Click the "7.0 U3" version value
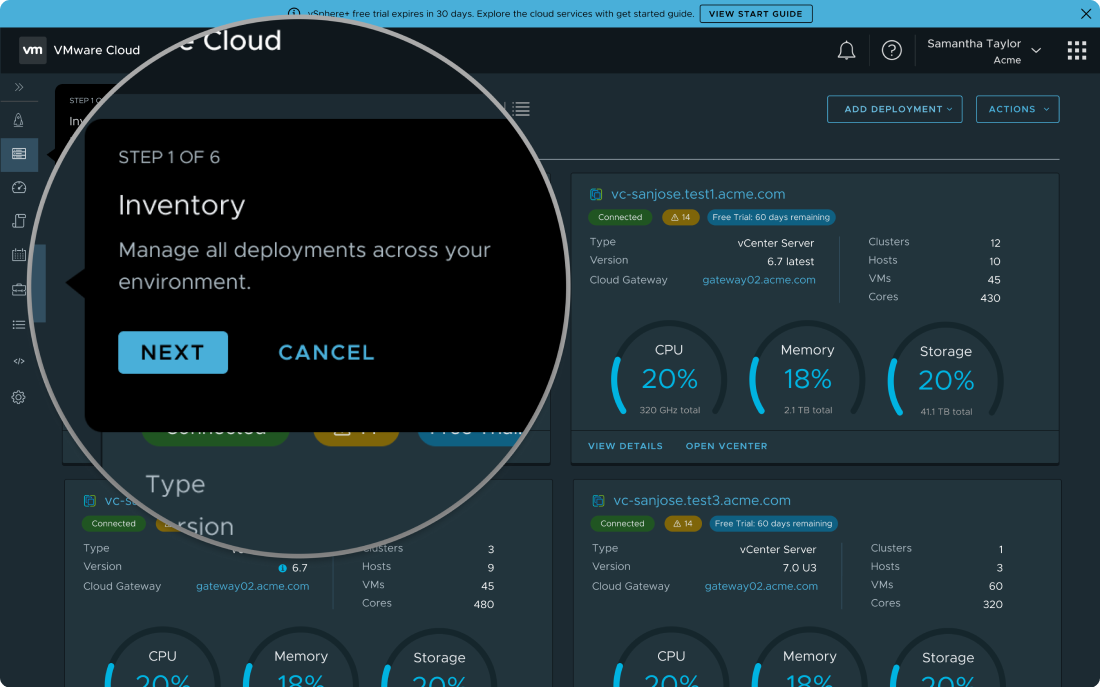This screenshot has width=1100, height=687. click(x=800, y=568)
